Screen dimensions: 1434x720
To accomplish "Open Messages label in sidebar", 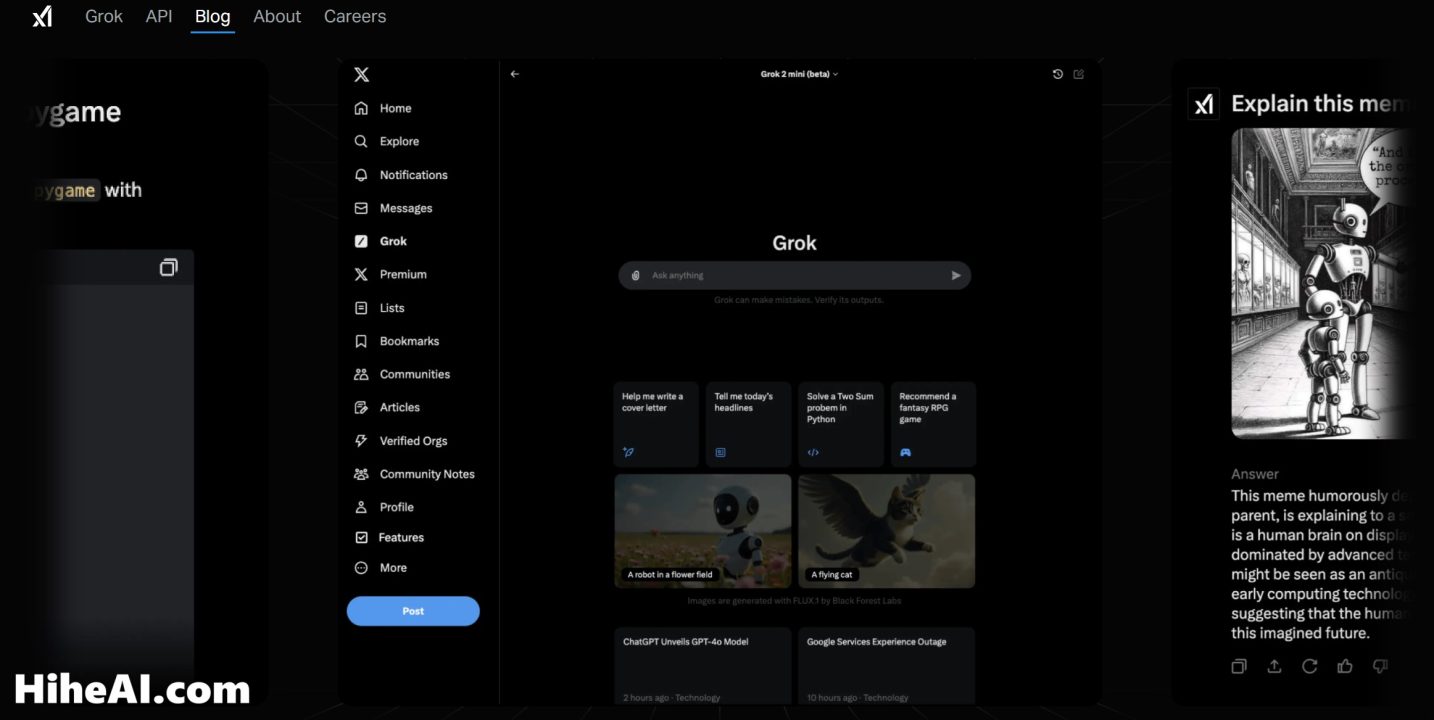I will [406, 208].
